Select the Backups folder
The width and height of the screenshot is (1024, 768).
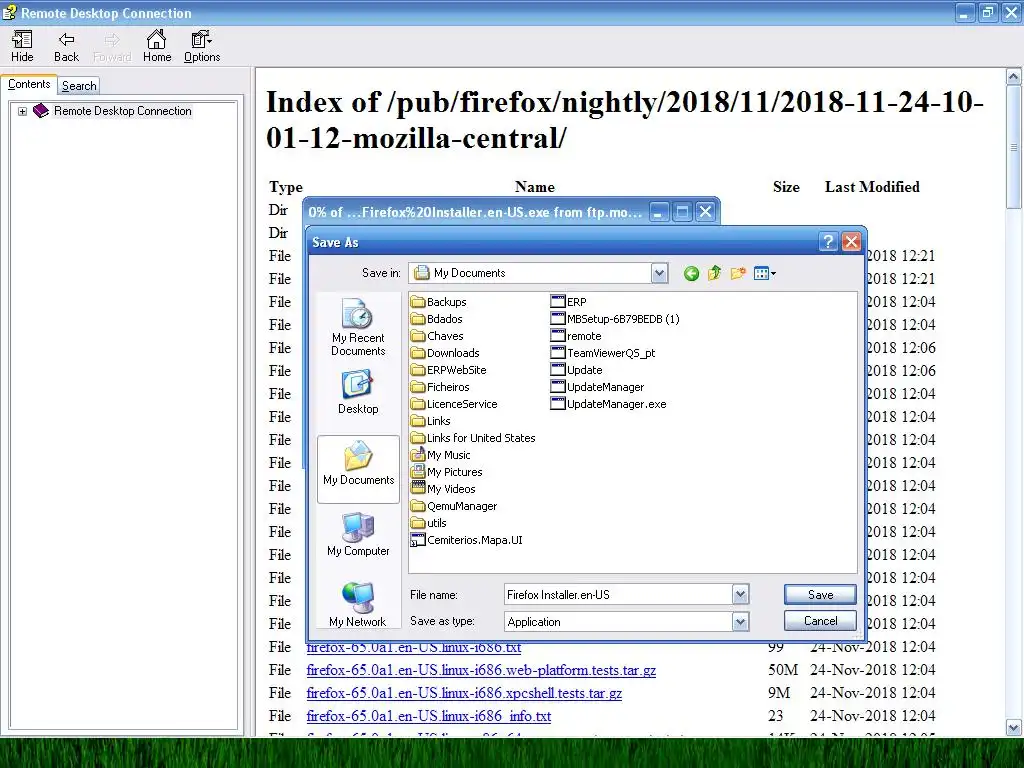point(438,302)
